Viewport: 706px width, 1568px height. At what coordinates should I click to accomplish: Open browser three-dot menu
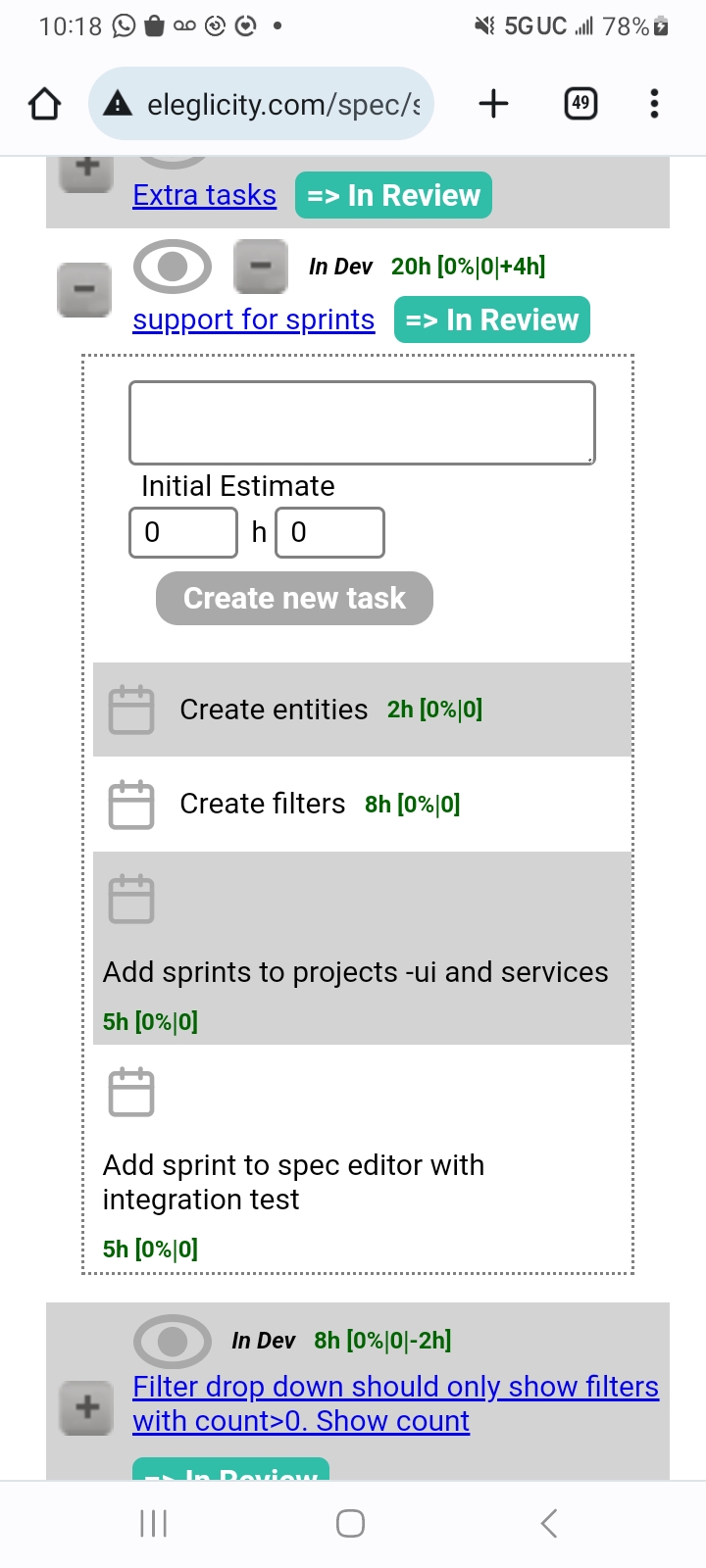(x=654, y=103)
